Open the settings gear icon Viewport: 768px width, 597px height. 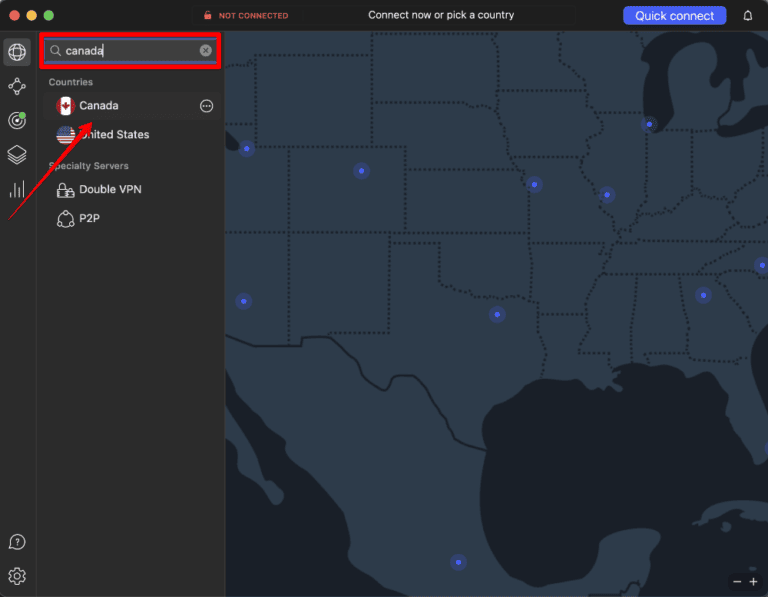[17, 576]
